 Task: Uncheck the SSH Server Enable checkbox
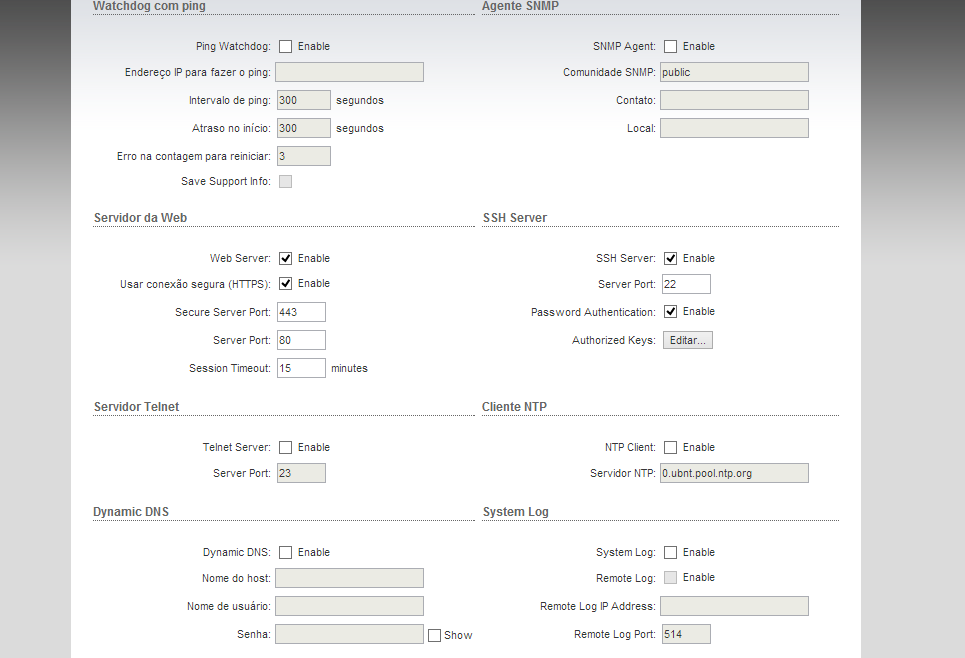click(x=670, y=258)
